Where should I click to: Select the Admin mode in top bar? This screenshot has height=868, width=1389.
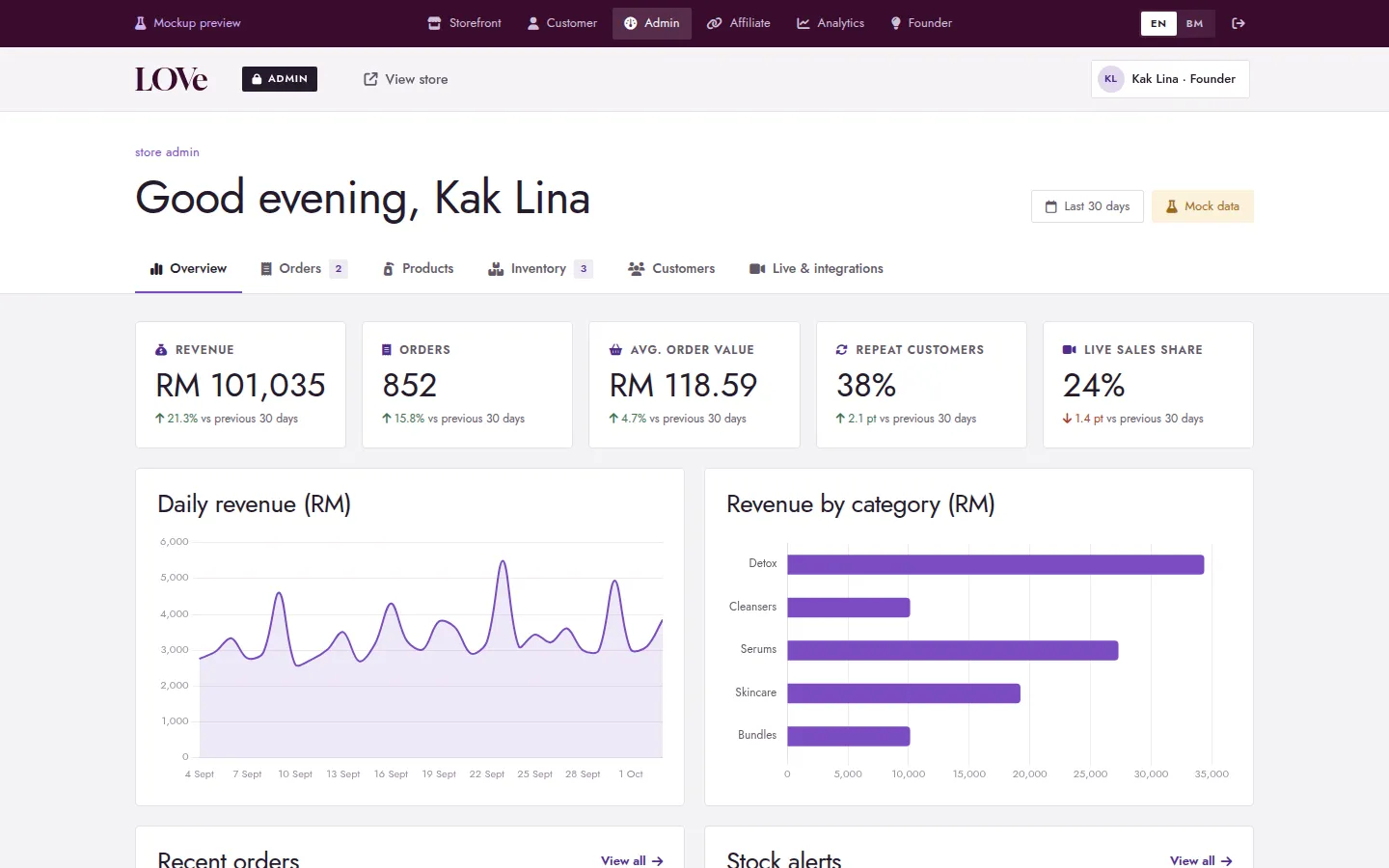[x=652, y=23]
